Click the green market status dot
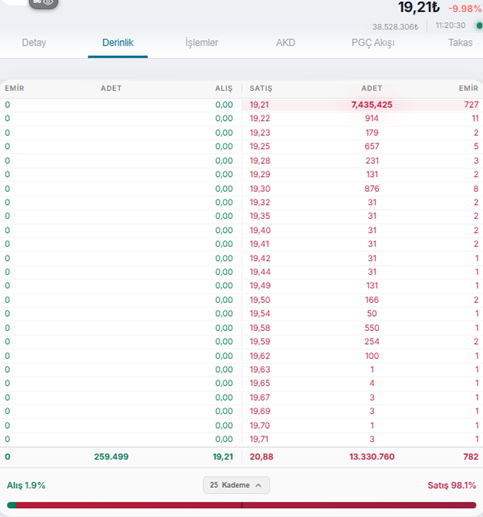The width and height of the screenshot is (483, 517). click(479, 25)
